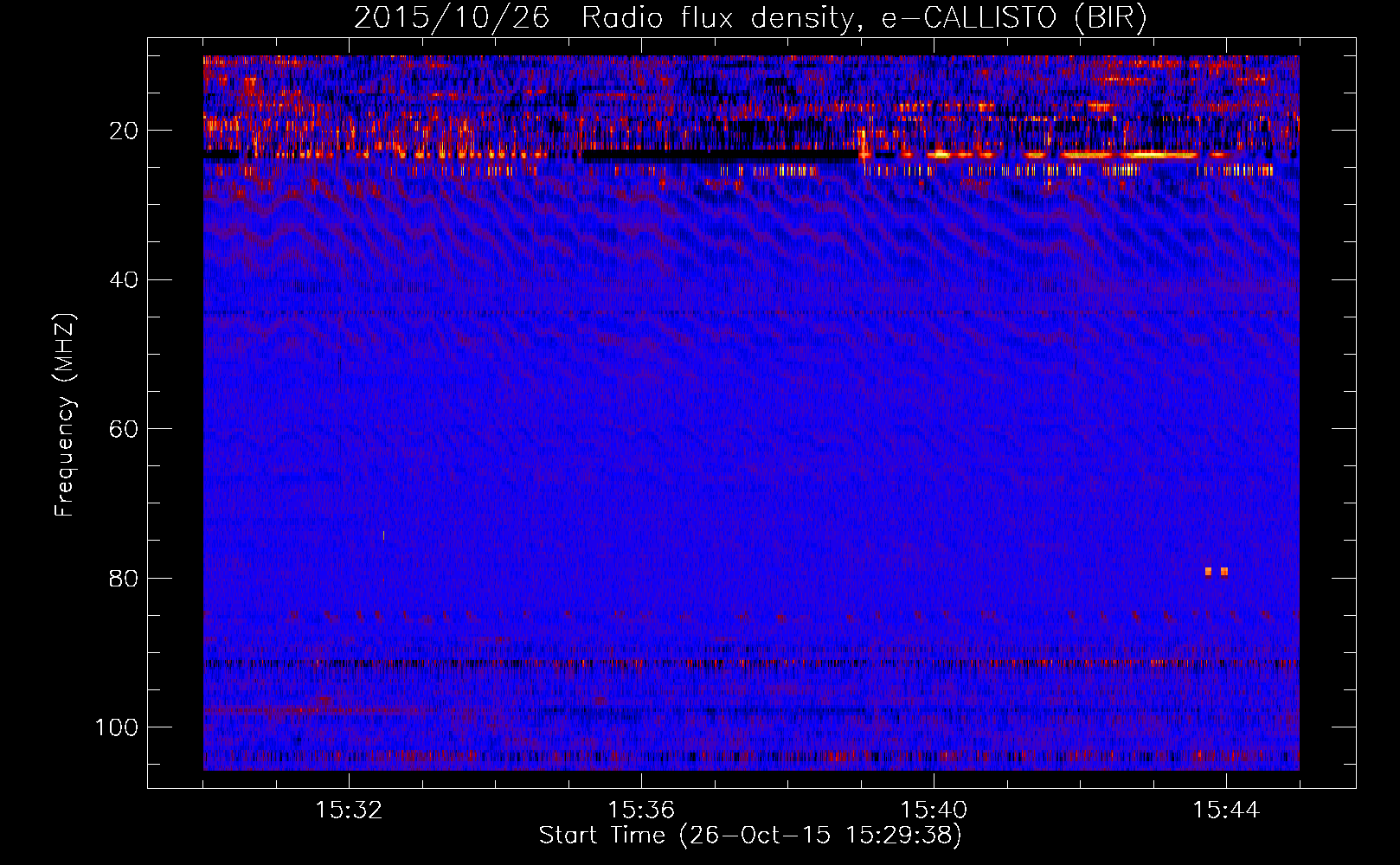Click the 100 MHz frequency tick label
1400x865 pixels.
tap(117, 727)
